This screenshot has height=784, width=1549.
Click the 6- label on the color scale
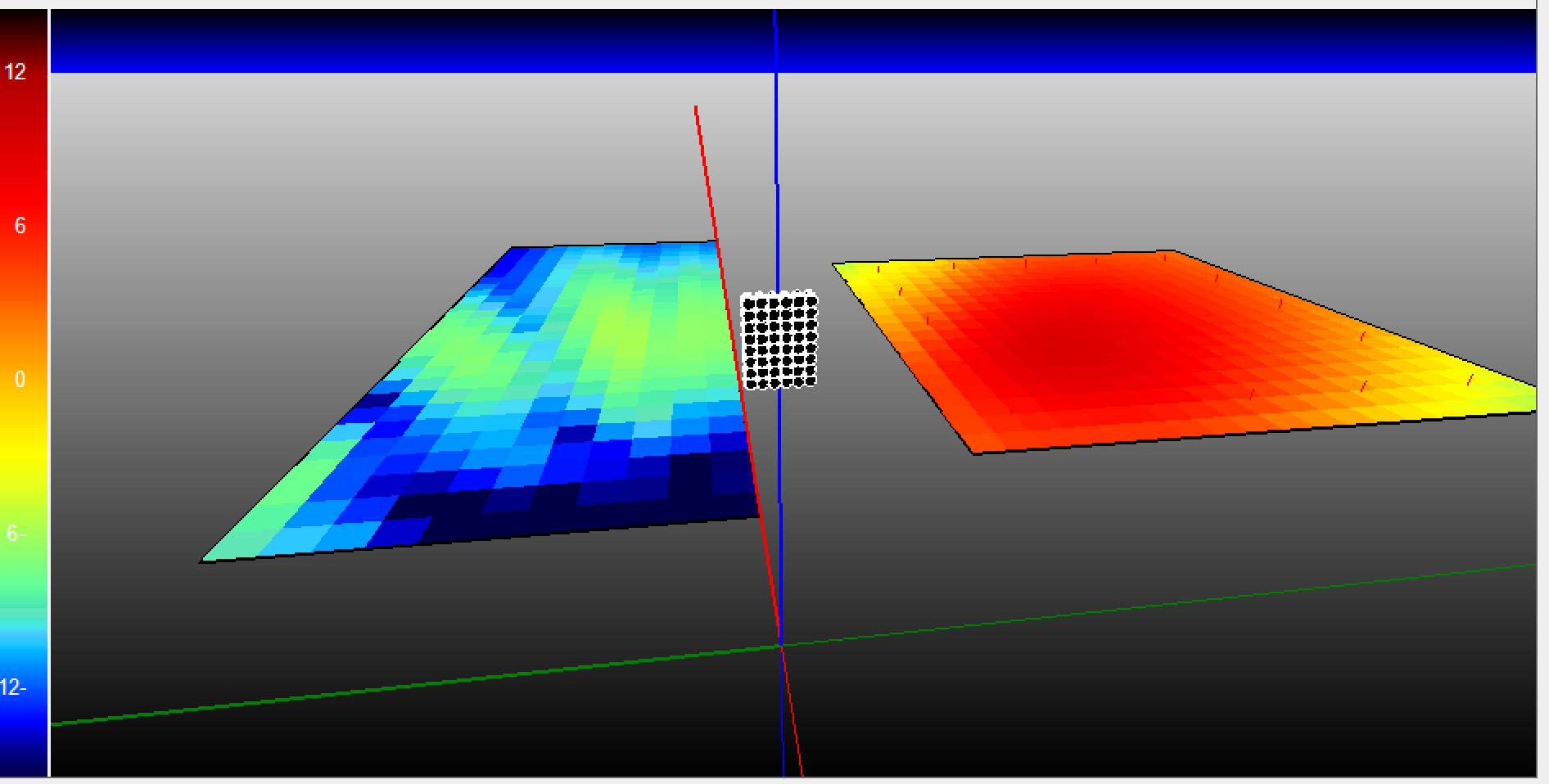(x=16, y=534)
